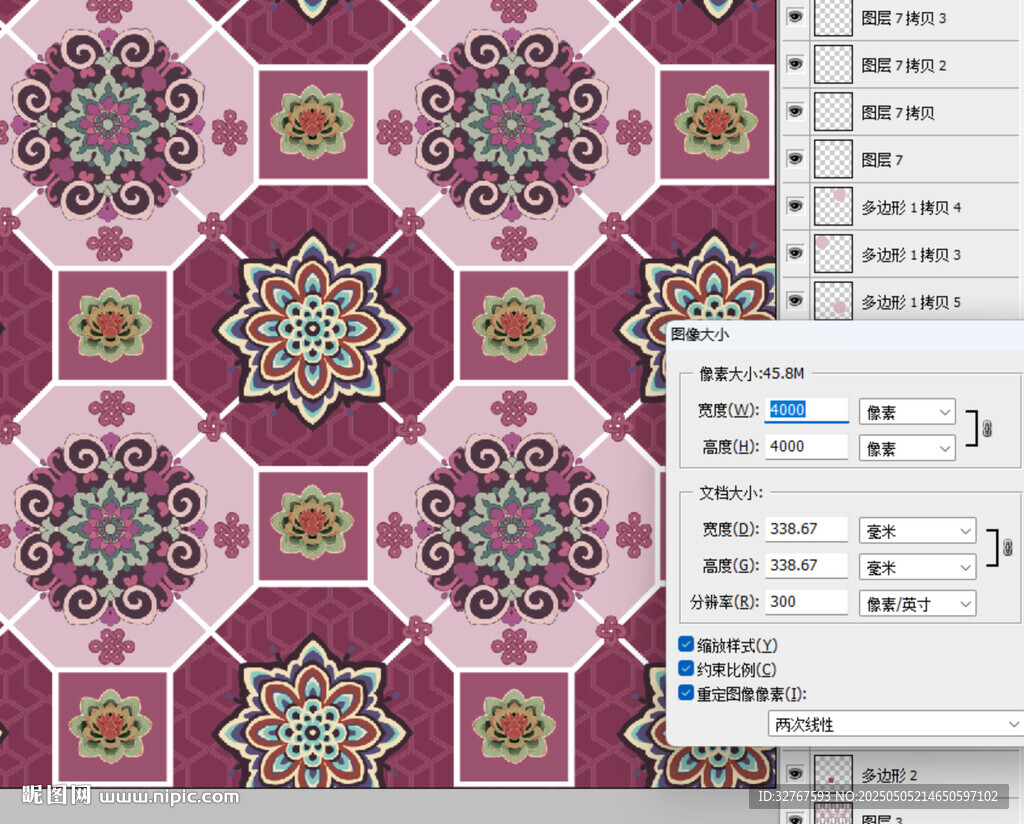Open pixel width unit dropdown
1024x824 pixels.
(907, 412)
